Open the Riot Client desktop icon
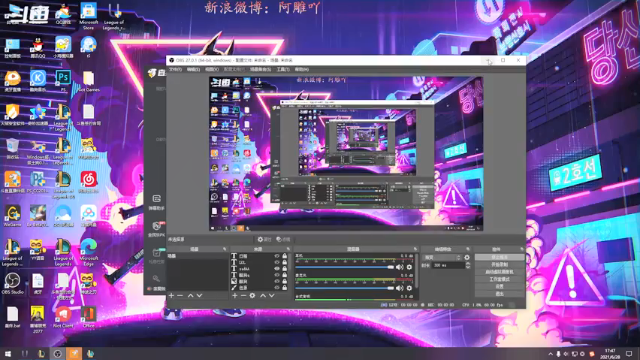The height and width of the screenshot is (360, 640). tap(63, 318)
